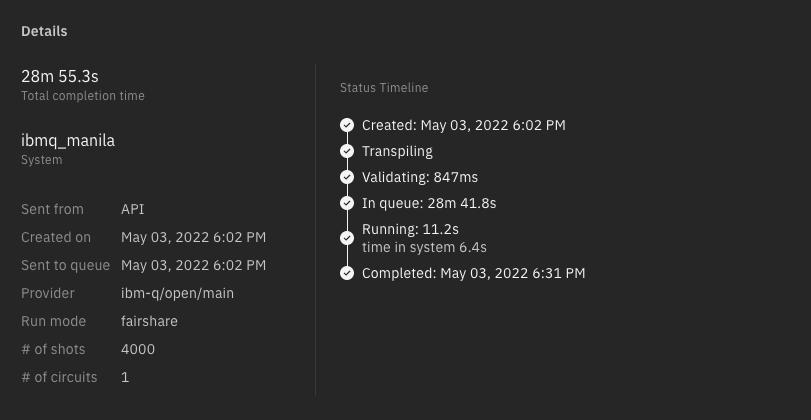The height and width of the screenshot is (420, 811).
Task: Click the Completed: May 03, 2022 entry
Action: [473, 273]
